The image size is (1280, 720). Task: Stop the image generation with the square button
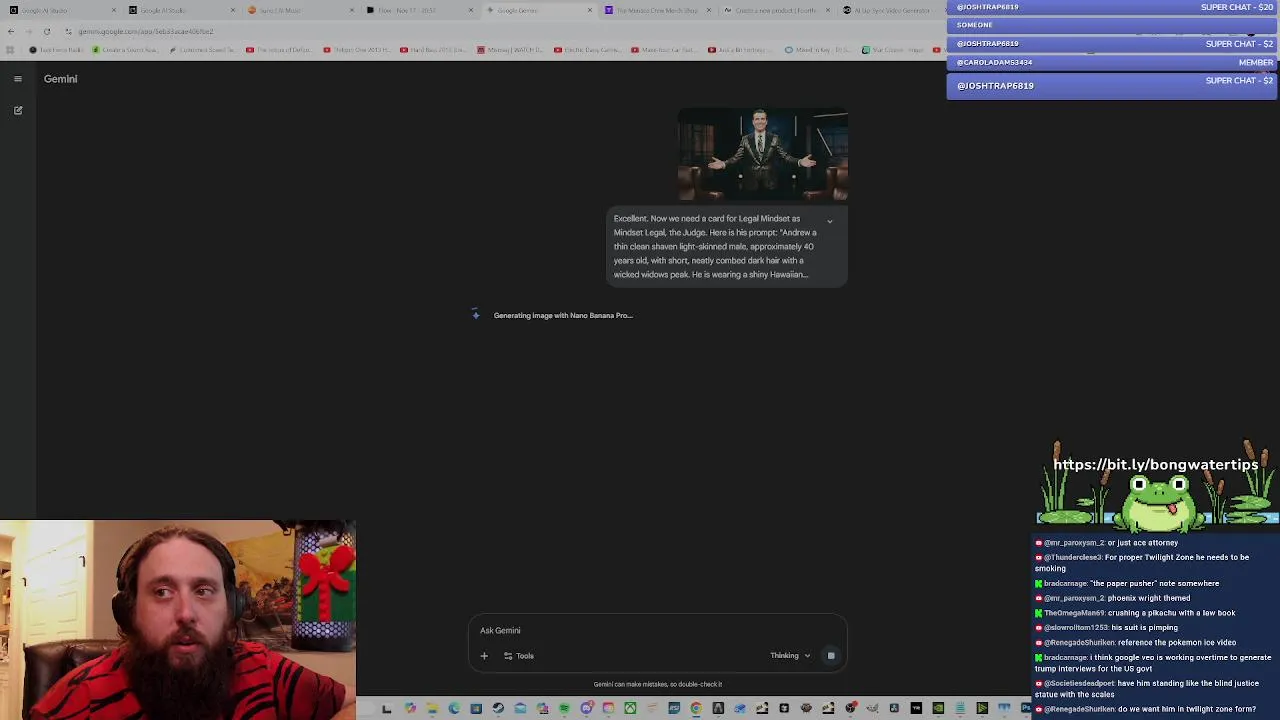coord(831,656)
